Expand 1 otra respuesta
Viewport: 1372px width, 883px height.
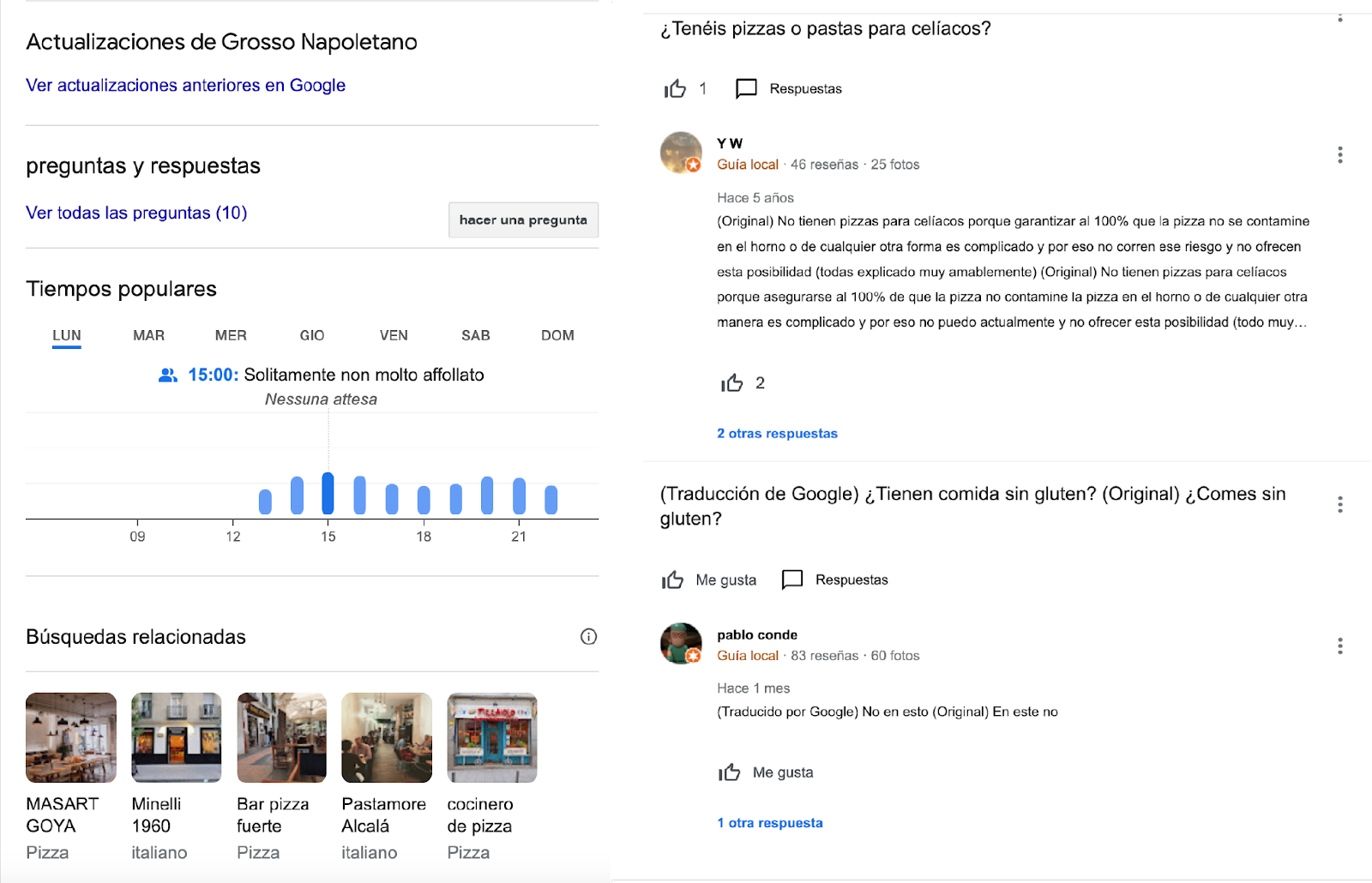point(770,823)
